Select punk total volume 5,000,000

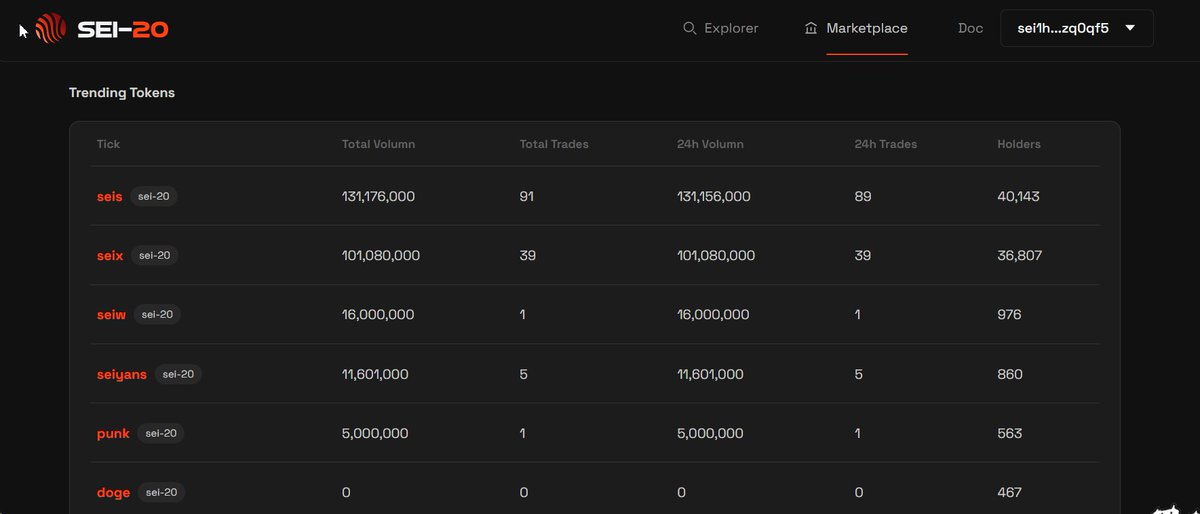click(375, 433)
